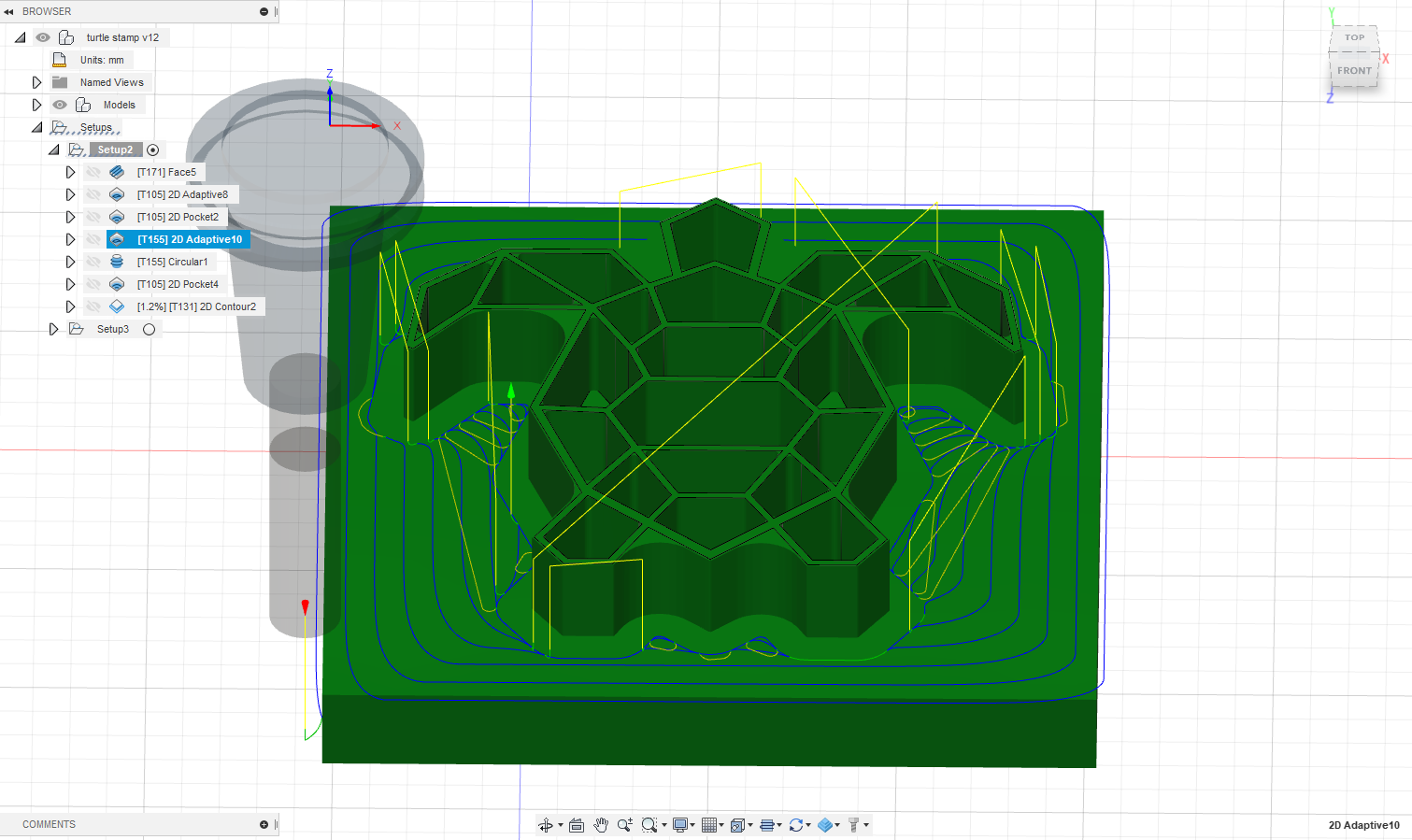Image resolution: width=1412 pixels, height=840 pixels.
Task: Expand the Named Views folder
Action: pyautogui.click(x=36, y=81)
